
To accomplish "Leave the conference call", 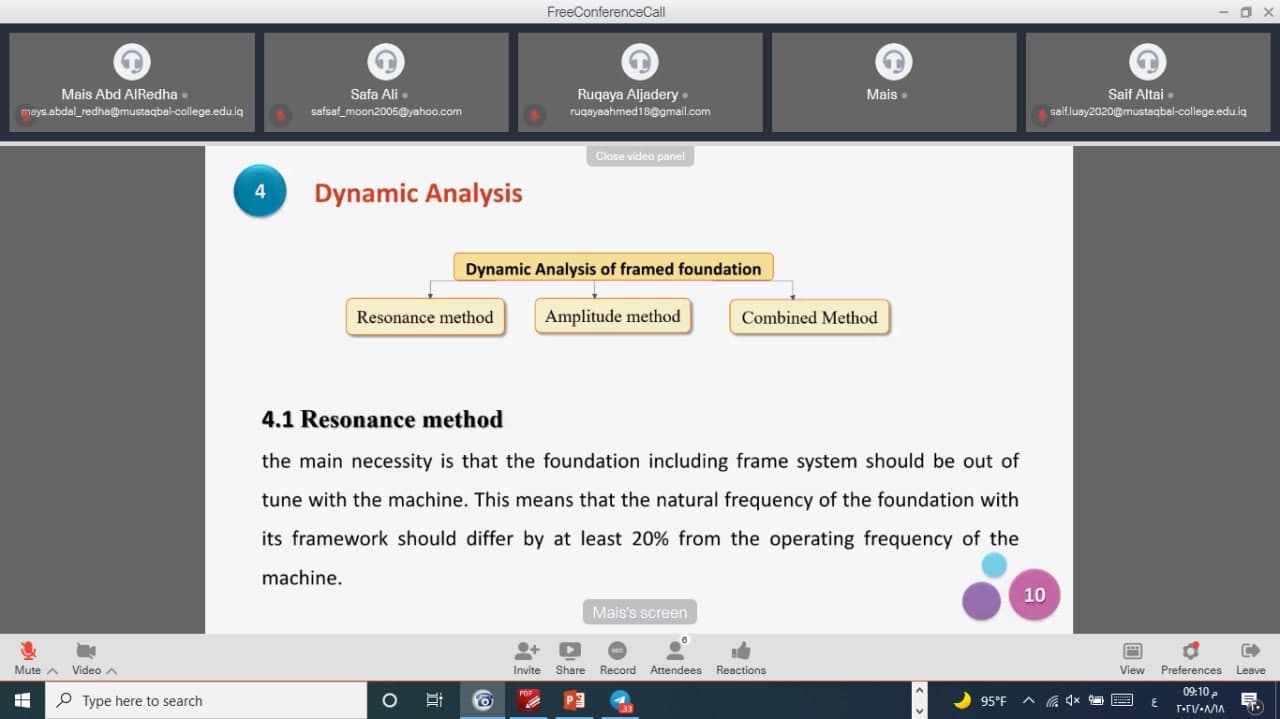I will [x=1250, y=652].
